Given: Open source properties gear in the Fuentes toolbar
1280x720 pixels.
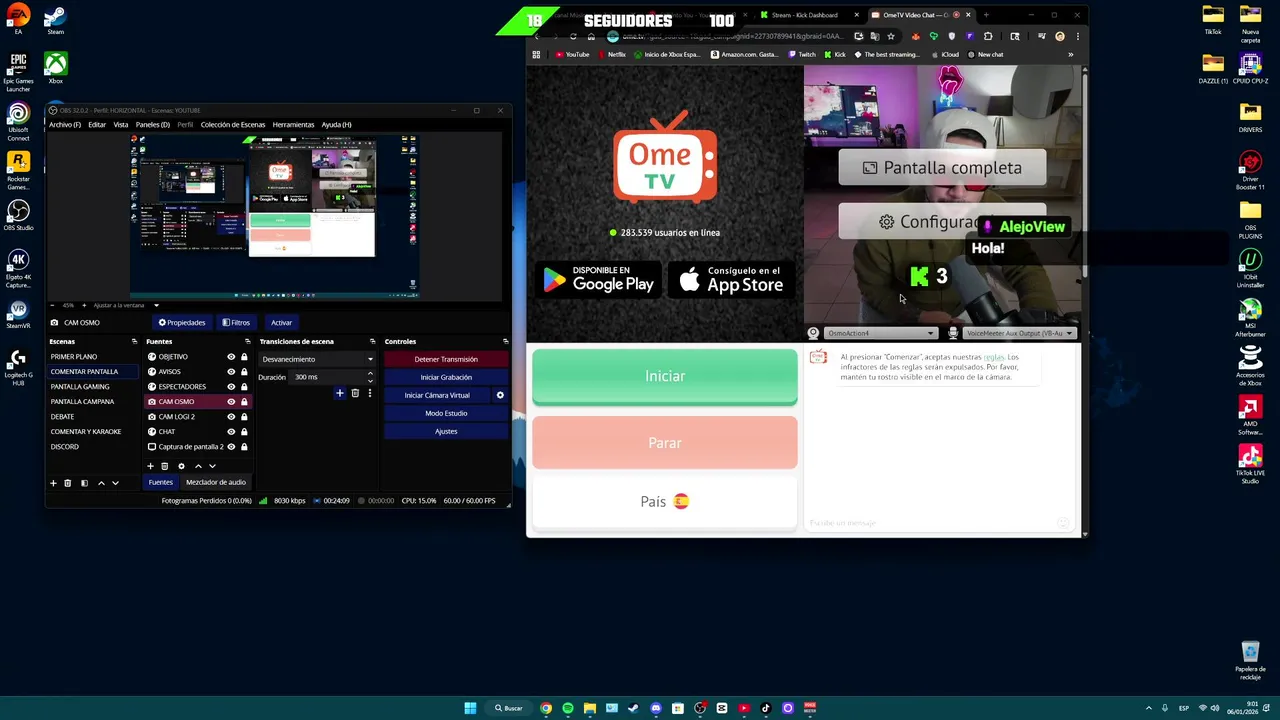Looking at the screenshot, I should pos(181,466).
